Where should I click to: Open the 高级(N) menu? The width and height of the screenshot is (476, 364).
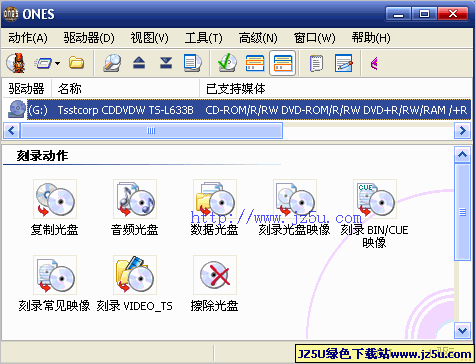258,38
